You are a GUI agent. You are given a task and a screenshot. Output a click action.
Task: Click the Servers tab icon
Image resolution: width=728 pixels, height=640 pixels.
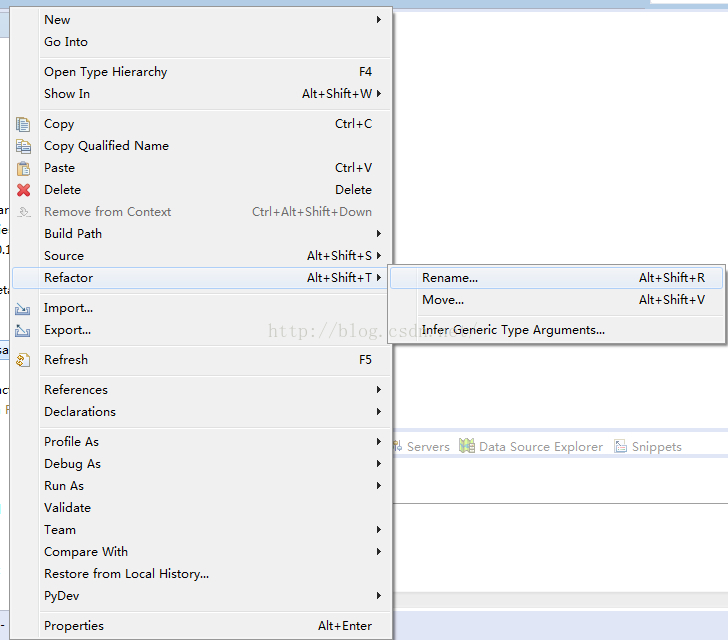(x=397, y=446)
